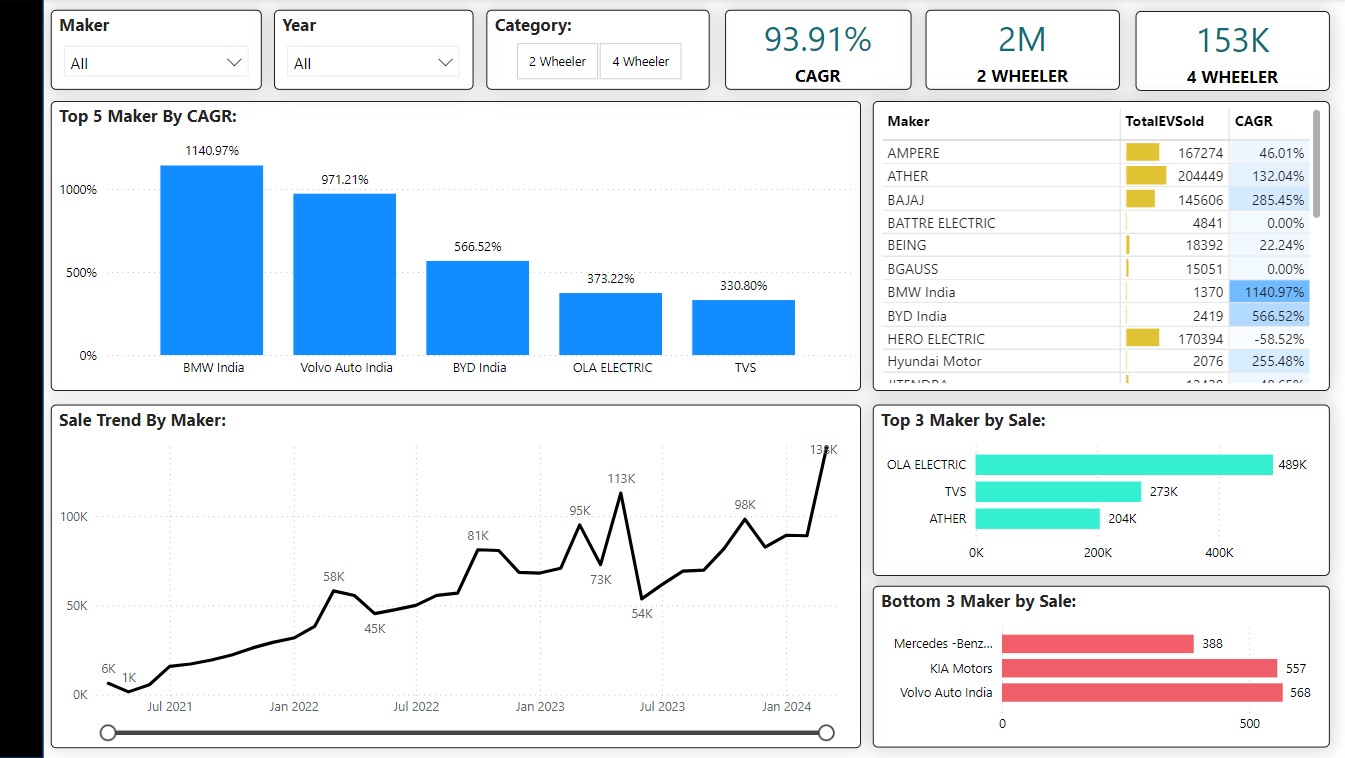Click the Hyundai Motor table row
1345x758 pixels.
tap(1096, 361)
